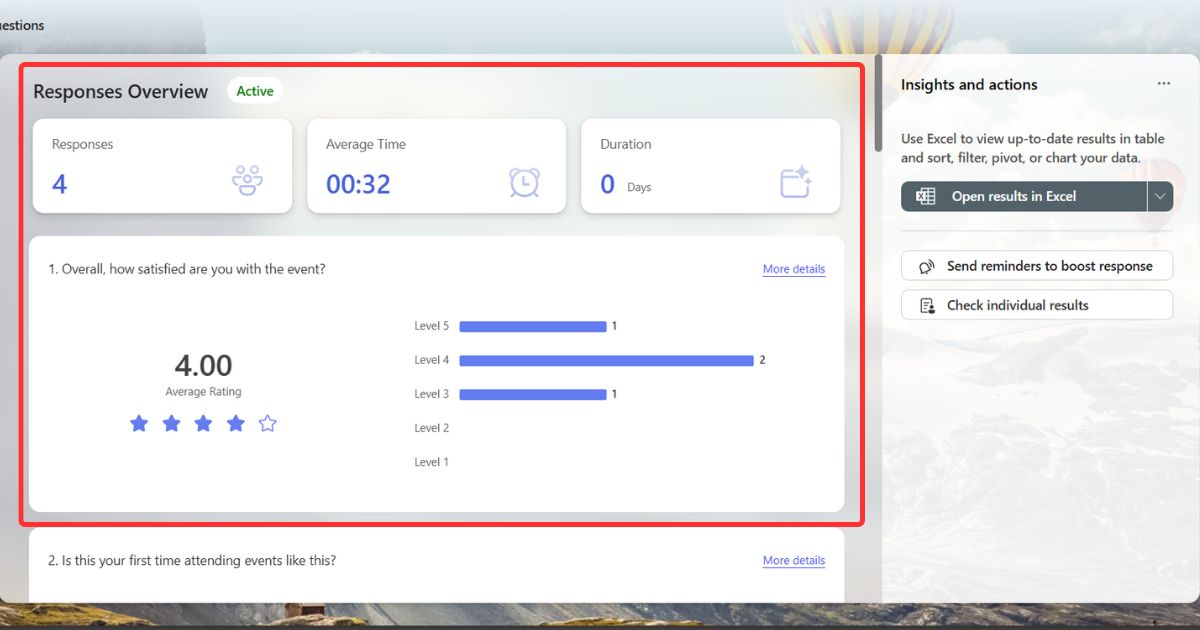The height and width of the screenshot is (630, 1200).
Task: Switch to the Questions tab
Action: pyautogui.click(x=22, y=25)
